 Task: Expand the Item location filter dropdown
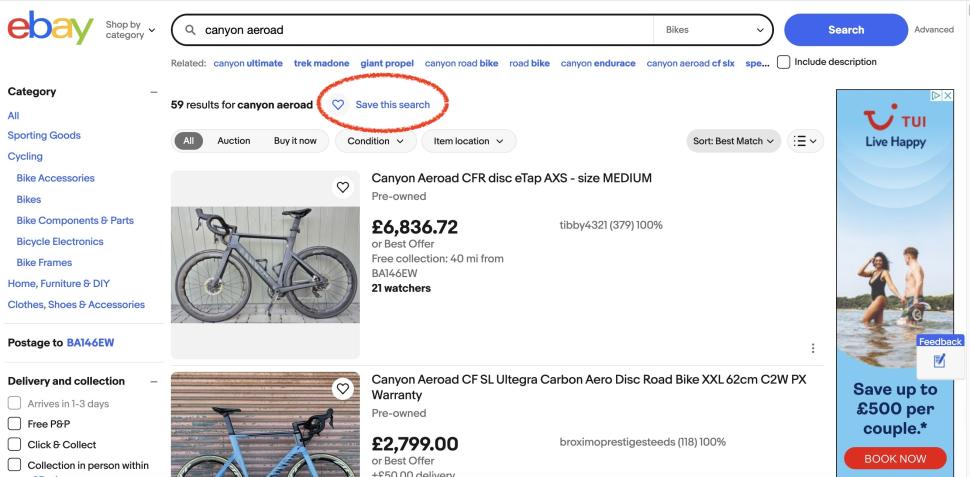pos(469,141)
